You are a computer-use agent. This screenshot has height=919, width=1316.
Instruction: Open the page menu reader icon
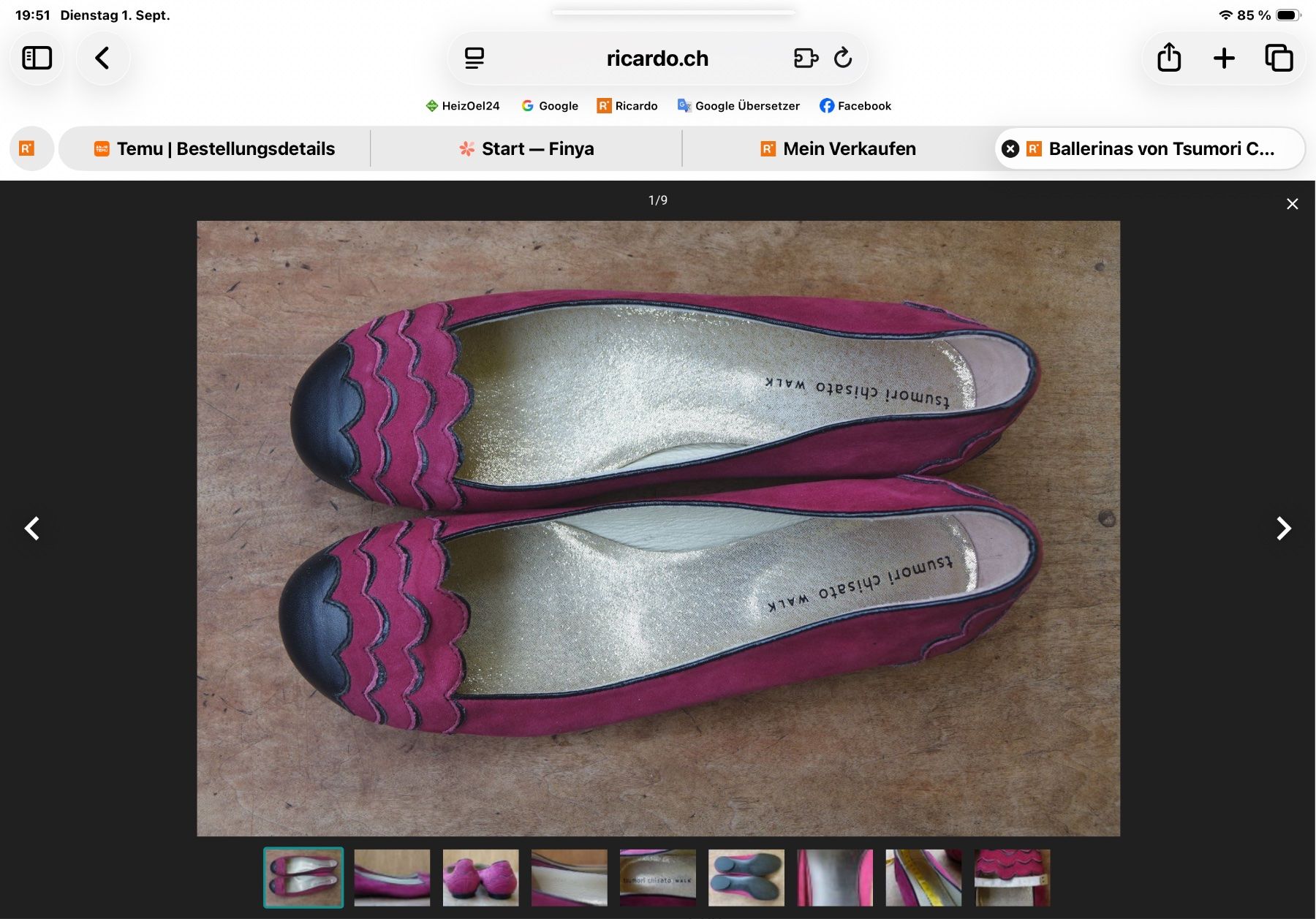tap(474, 58)
